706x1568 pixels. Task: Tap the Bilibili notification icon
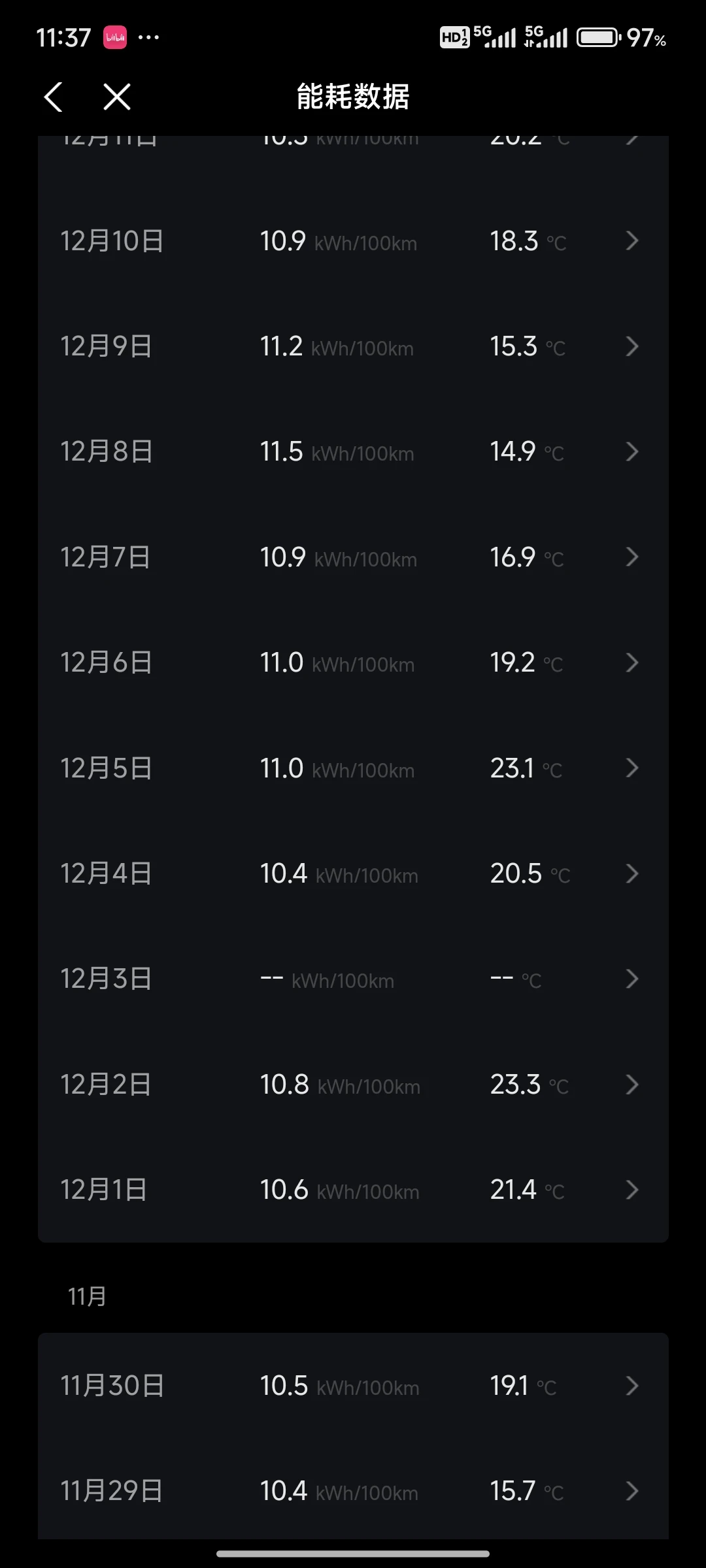(115, 38)
